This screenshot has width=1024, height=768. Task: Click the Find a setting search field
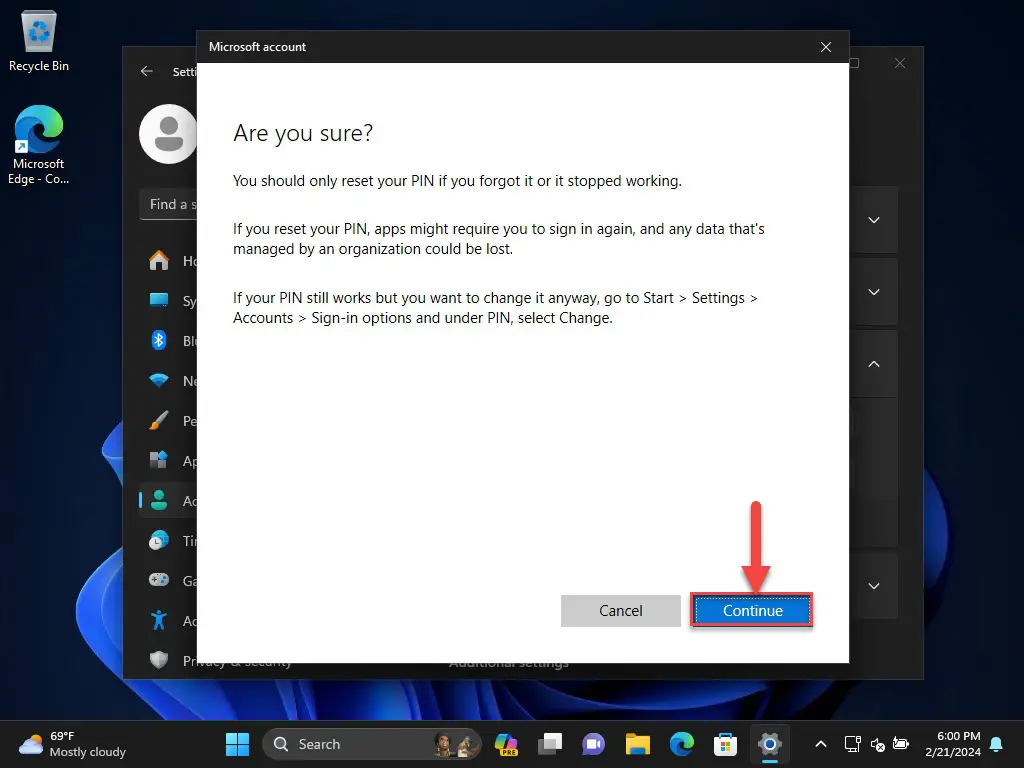pos(168,204)
